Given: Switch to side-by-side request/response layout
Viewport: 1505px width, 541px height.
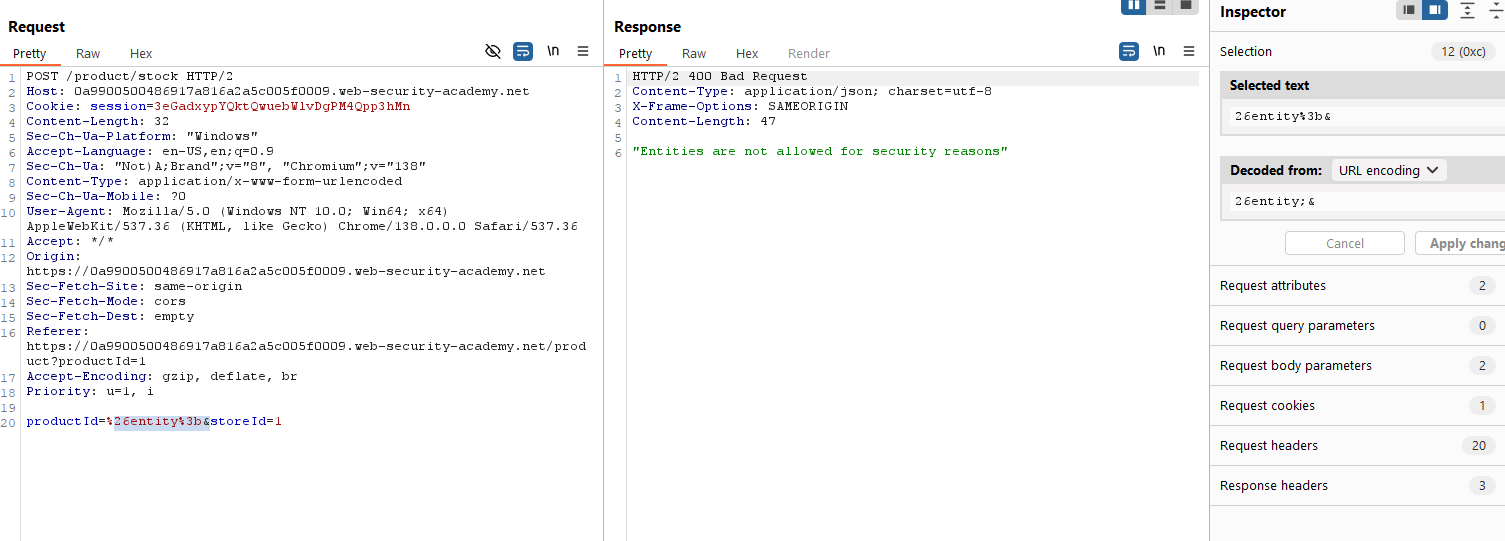Looking at the screenshot, I should [x=1133, y=5].
